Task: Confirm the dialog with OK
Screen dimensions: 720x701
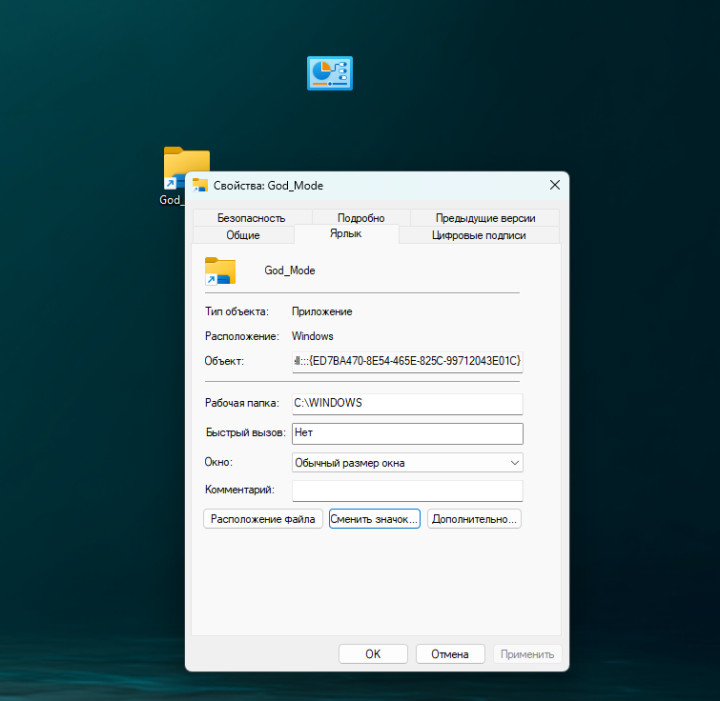Action: point(372,654)
